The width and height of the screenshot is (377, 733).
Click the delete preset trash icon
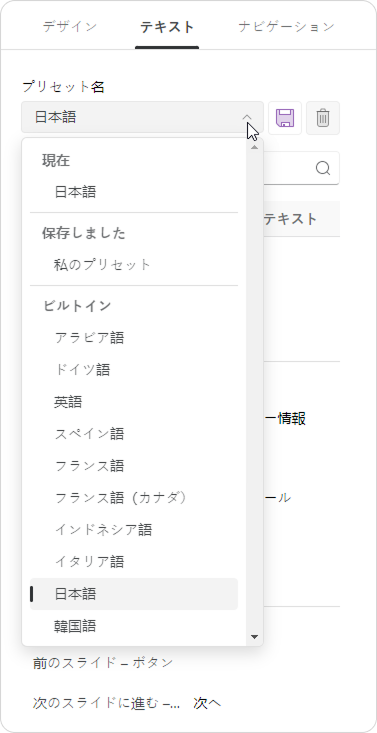pos(323,118)
